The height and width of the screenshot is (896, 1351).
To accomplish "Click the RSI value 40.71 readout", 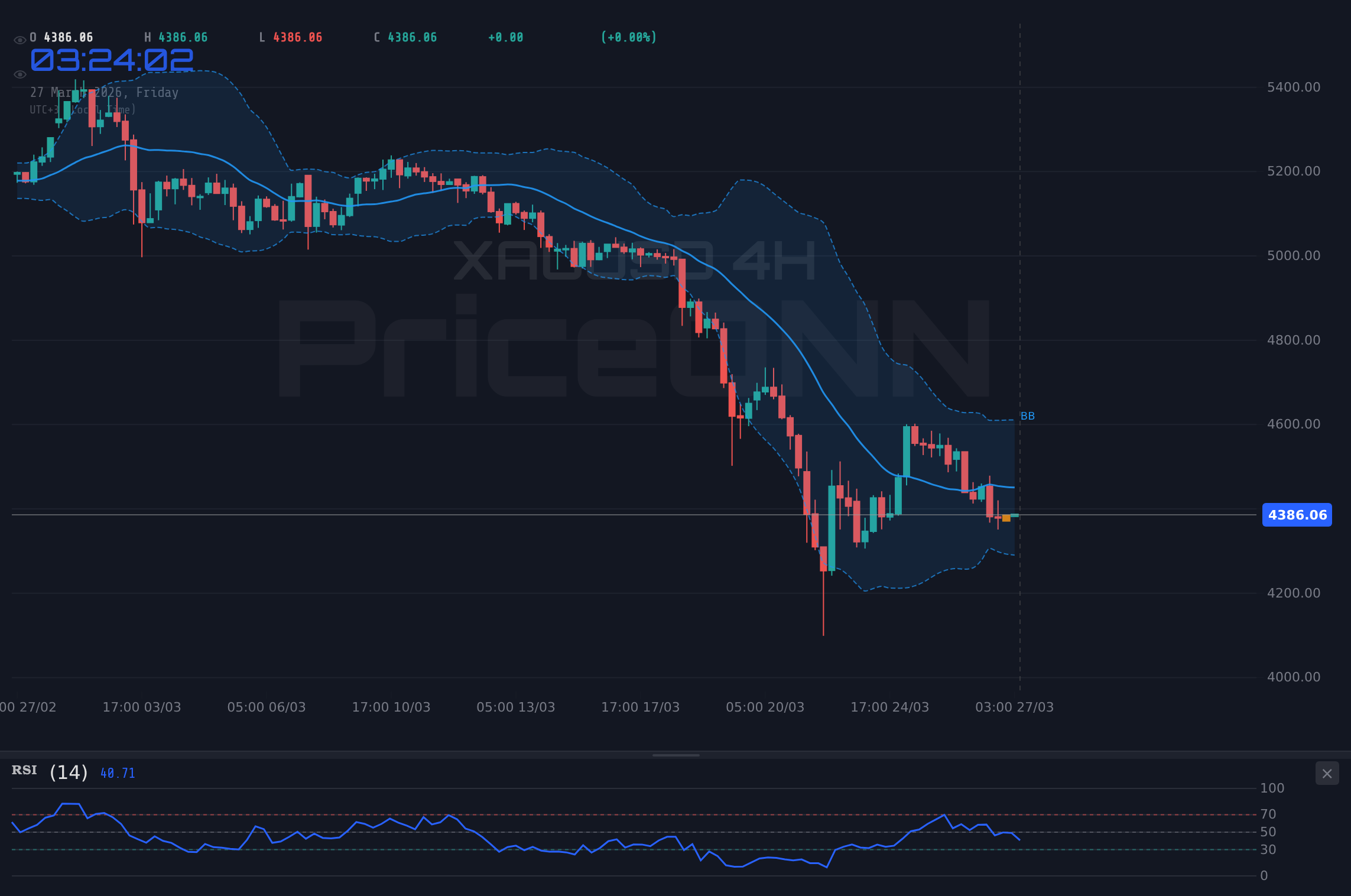I will tap(118, 772).
